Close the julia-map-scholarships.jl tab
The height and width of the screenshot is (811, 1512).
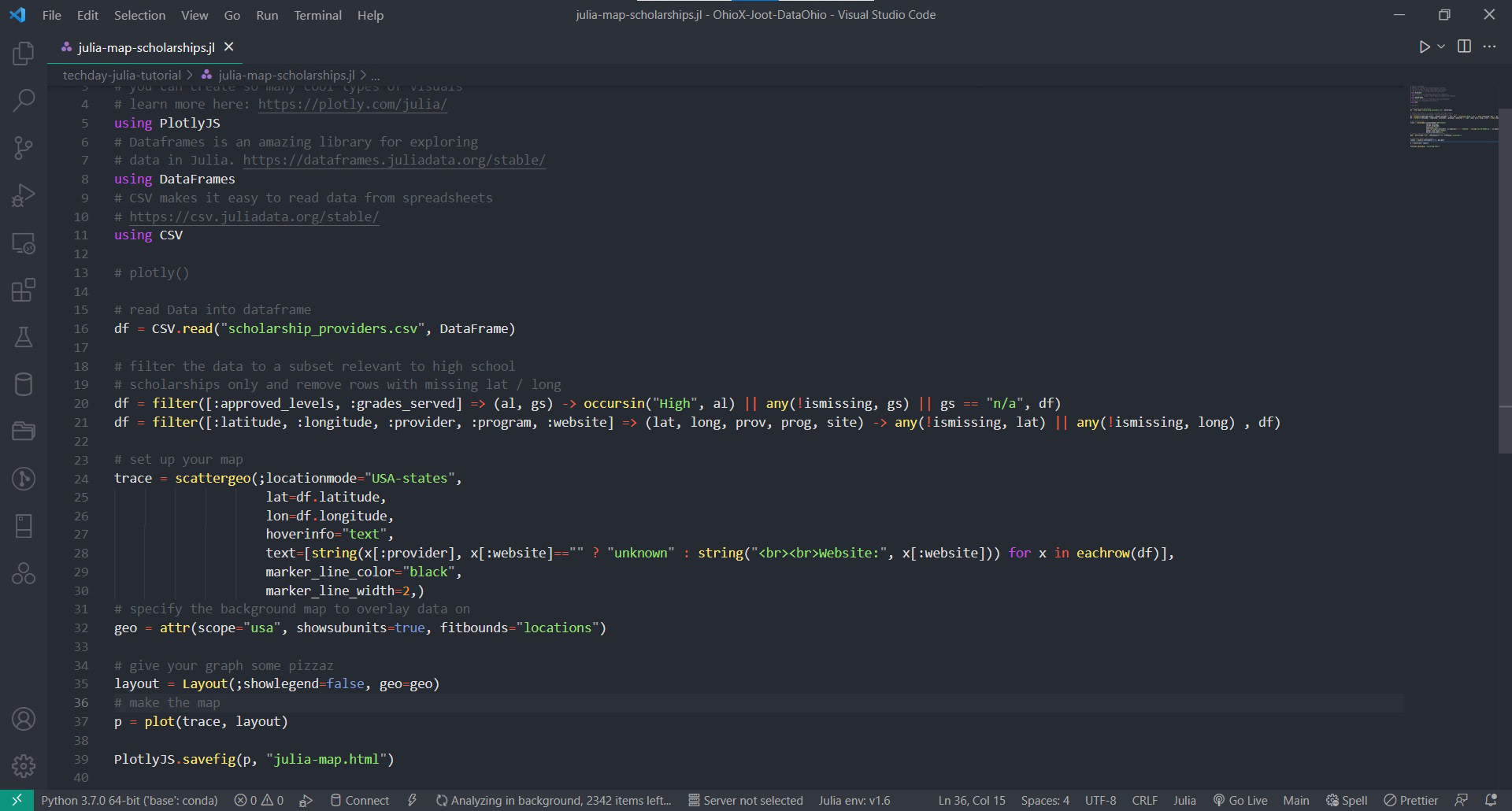(x=228, y=47)
